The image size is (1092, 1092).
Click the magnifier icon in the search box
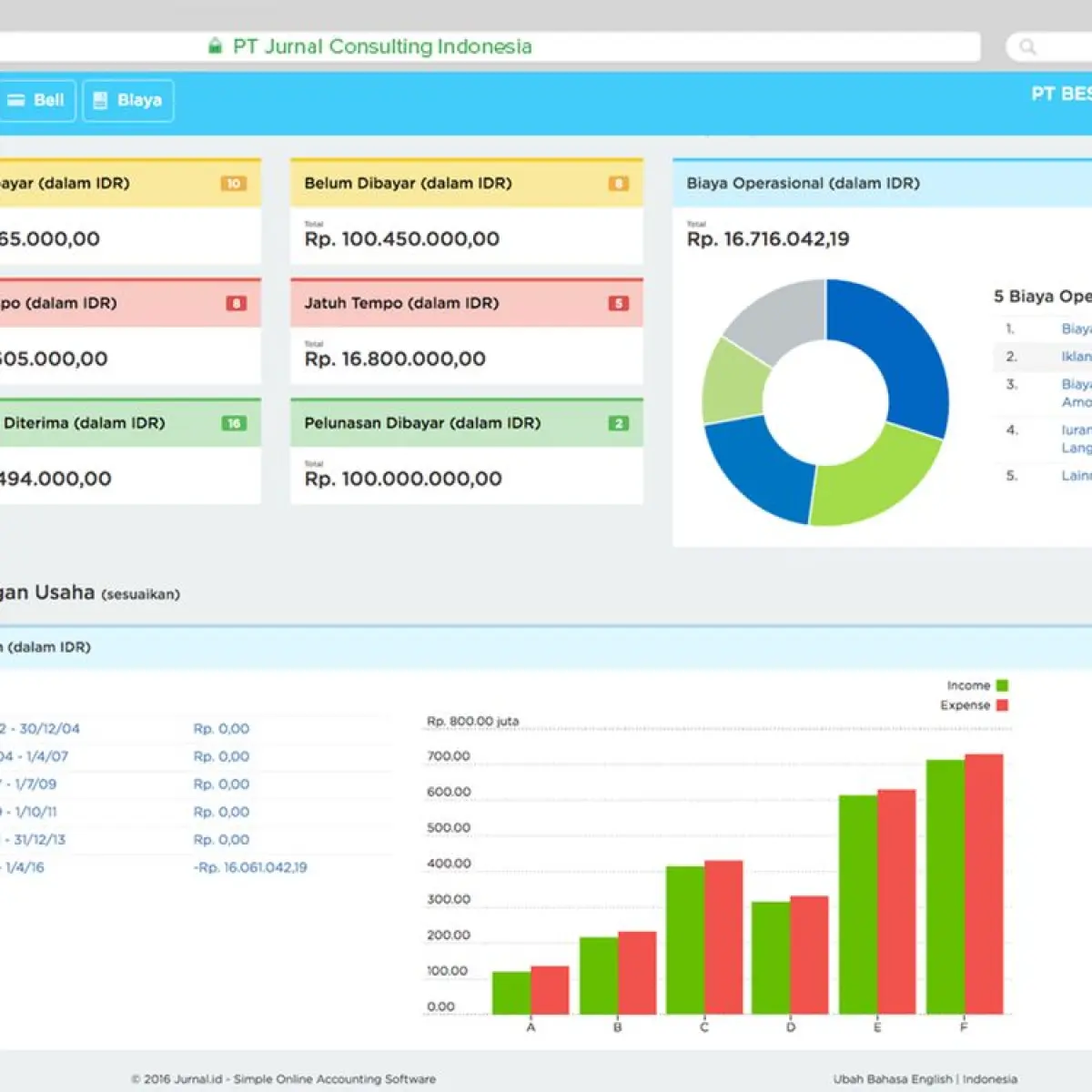click(1027, 46)
